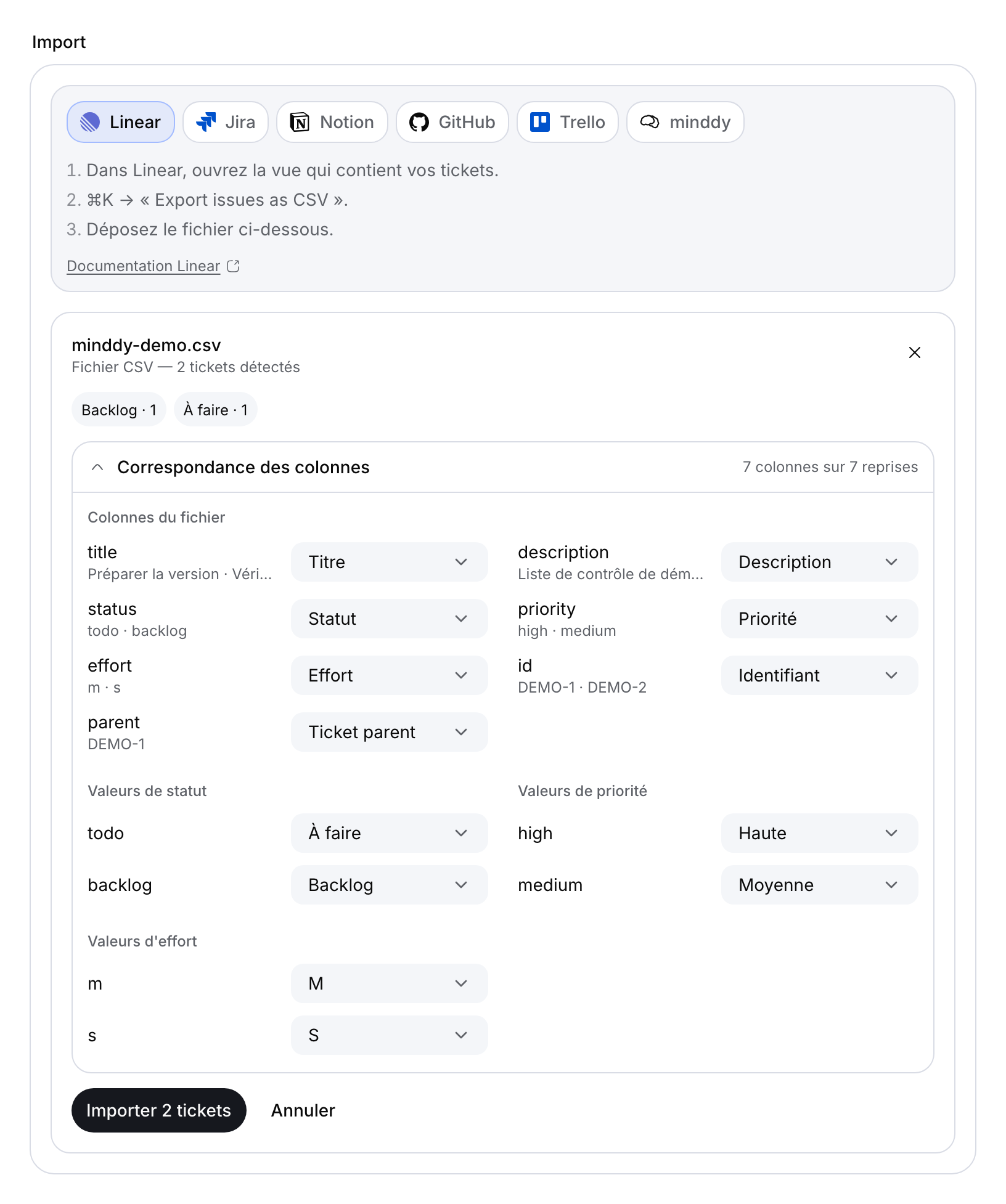Change mapping for Ticket parent dropdown

390,732
